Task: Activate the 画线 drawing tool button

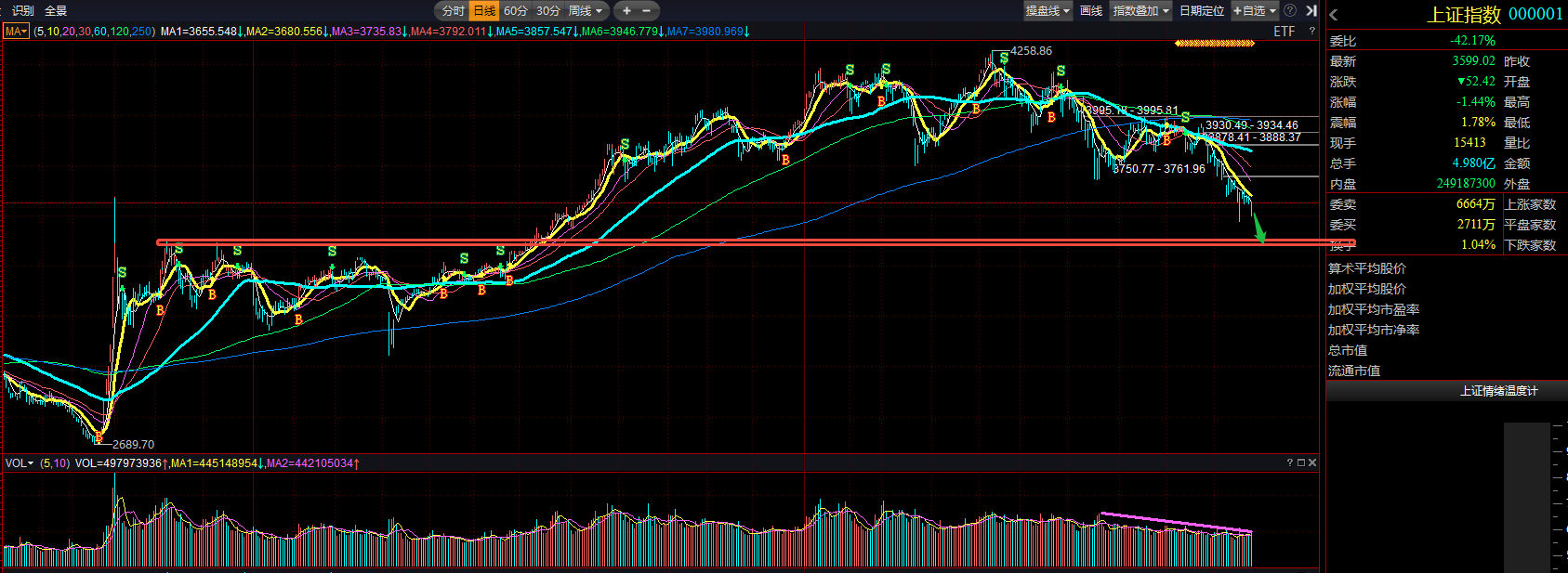Action: click(x=1091, y=11)
